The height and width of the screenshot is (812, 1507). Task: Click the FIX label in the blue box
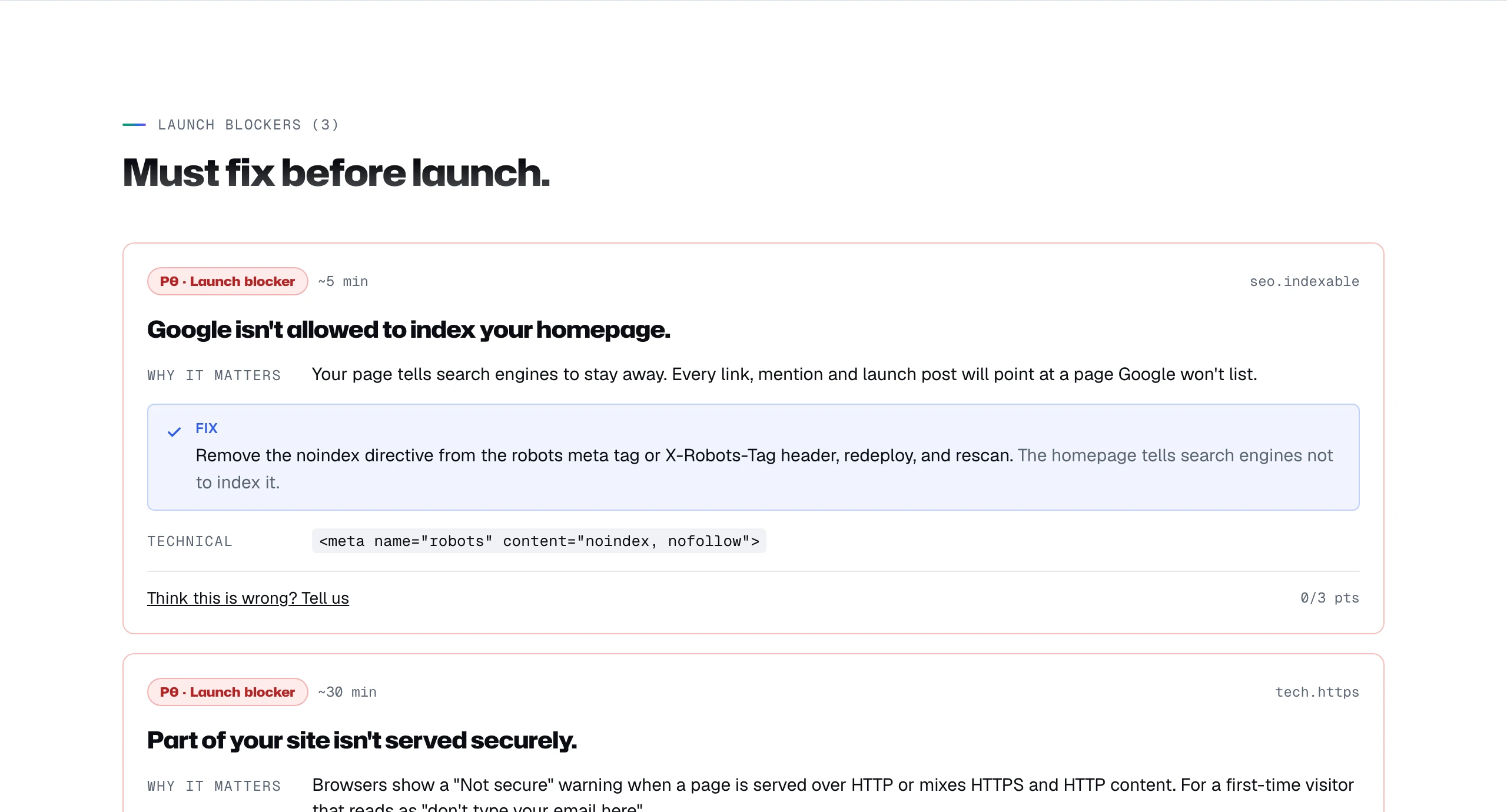[x=207, y=428]
